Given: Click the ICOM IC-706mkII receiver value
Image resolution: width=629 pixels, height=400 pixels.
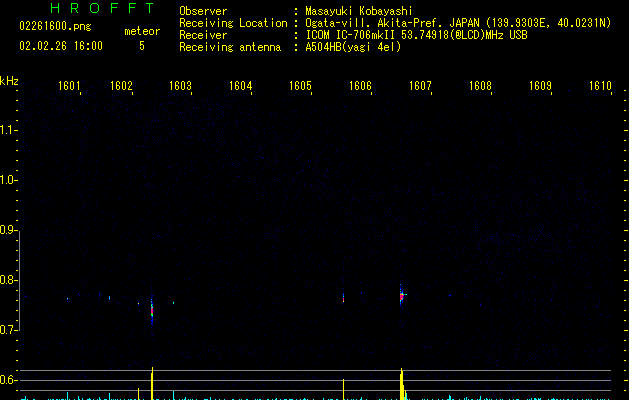Looking at the screenshot, I should (416, 35).
